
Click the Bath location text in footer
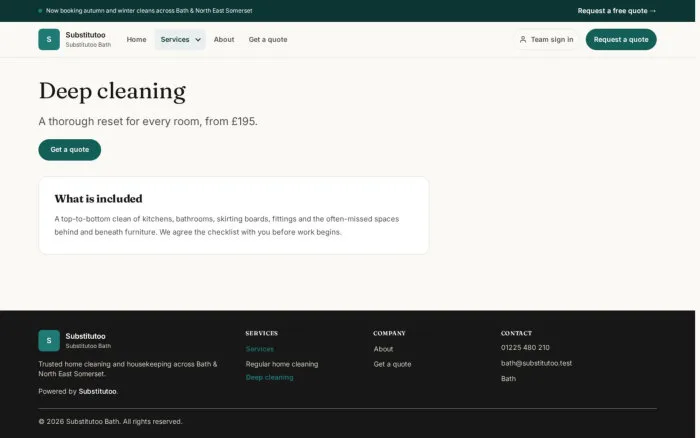508,379
